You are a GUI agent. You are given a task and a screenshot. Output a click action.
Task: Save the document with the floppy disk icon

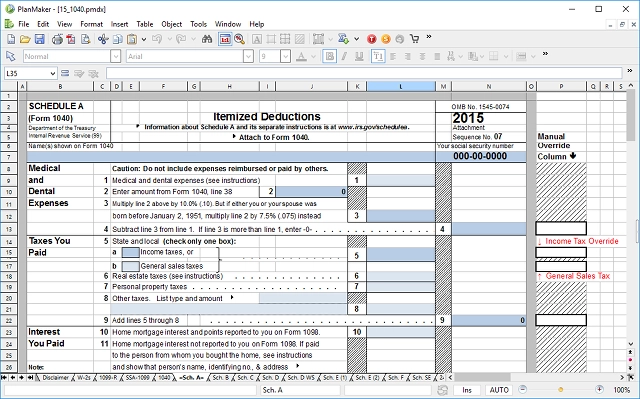point(39,39)
